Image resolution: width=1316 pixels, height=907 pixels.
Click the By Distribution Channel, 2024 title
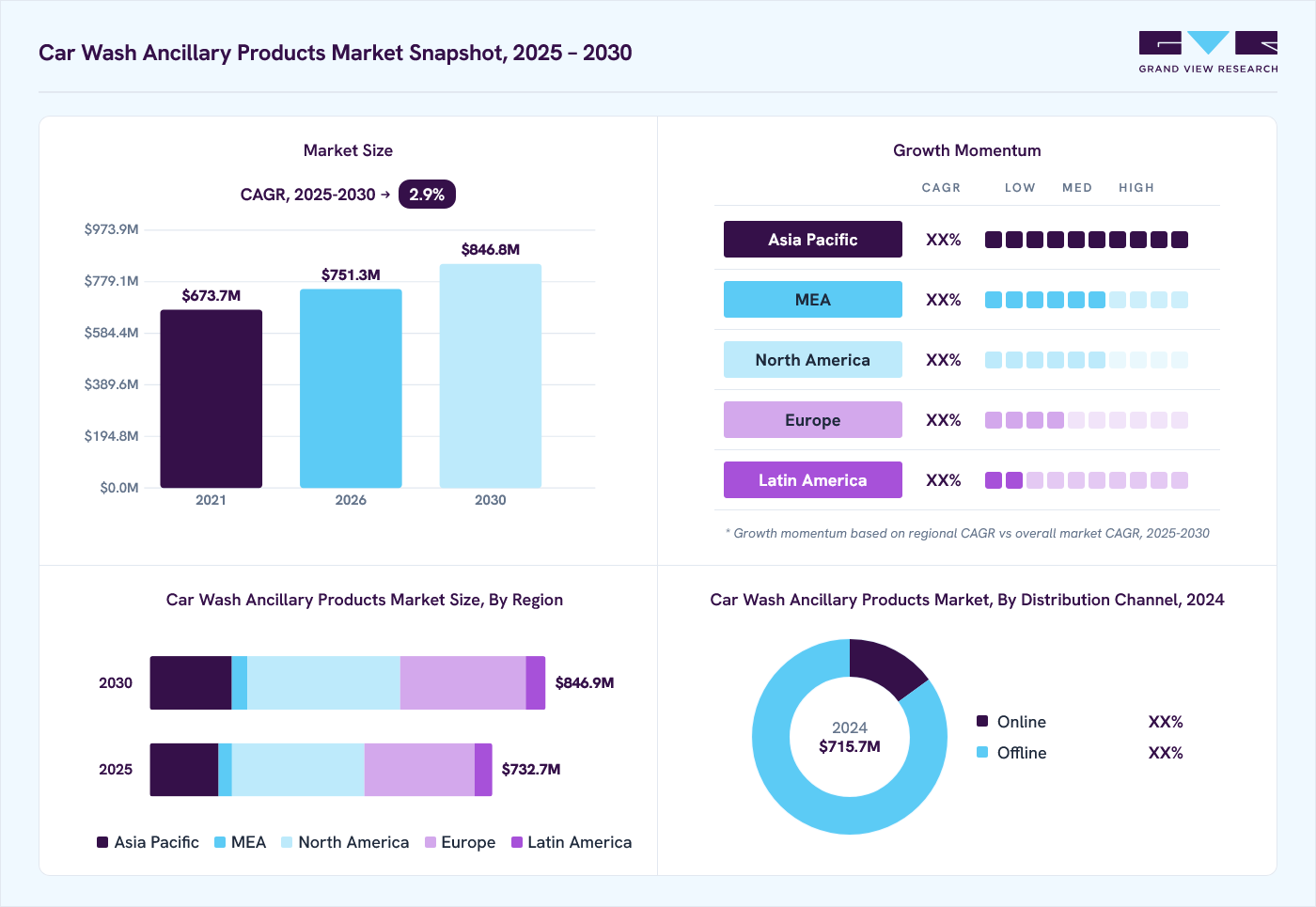tap(967, 600)
